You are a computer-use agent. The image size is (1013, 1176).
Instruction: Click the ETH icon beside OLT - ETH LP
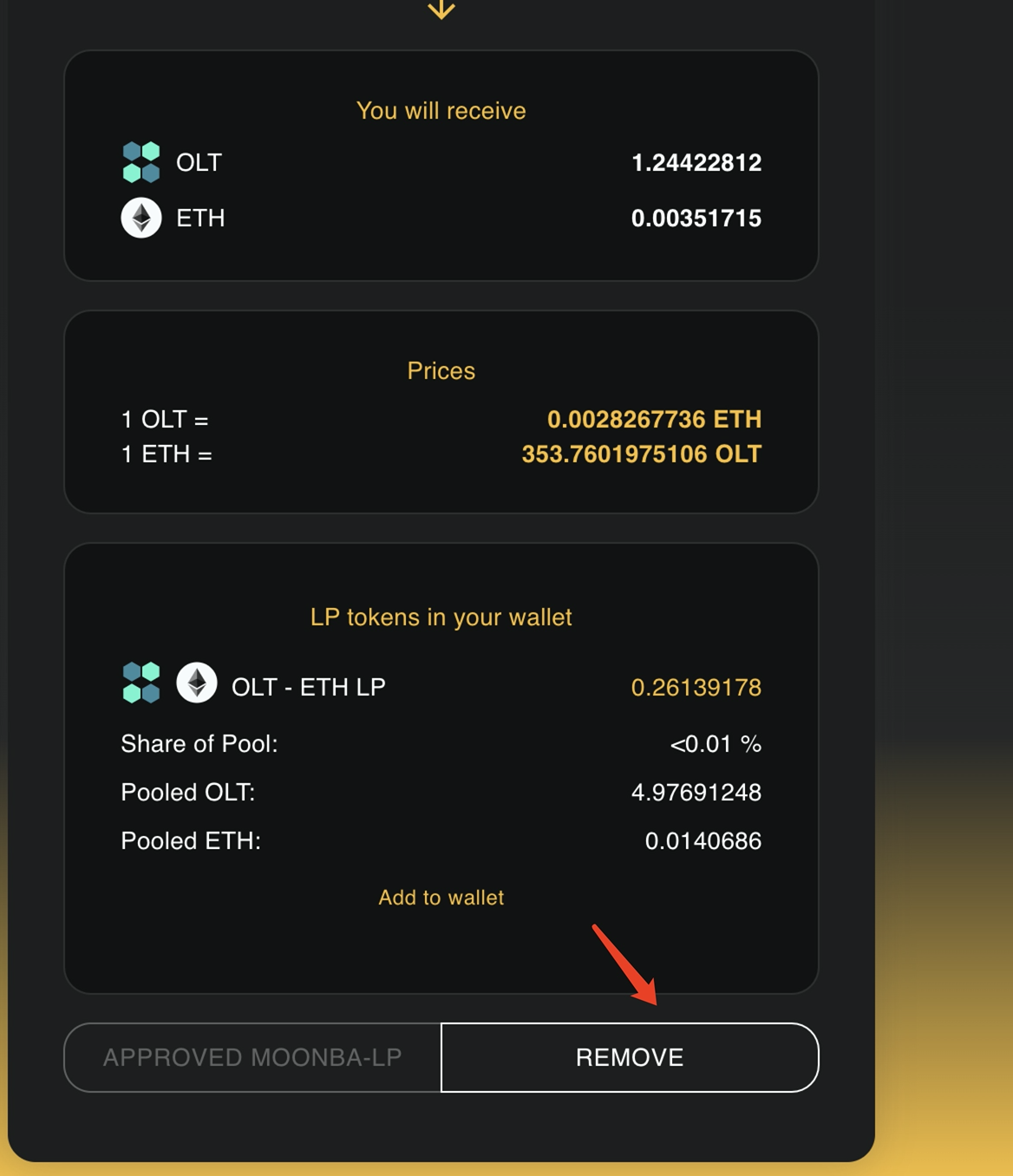pyautogui.click(x=197, y=683)
